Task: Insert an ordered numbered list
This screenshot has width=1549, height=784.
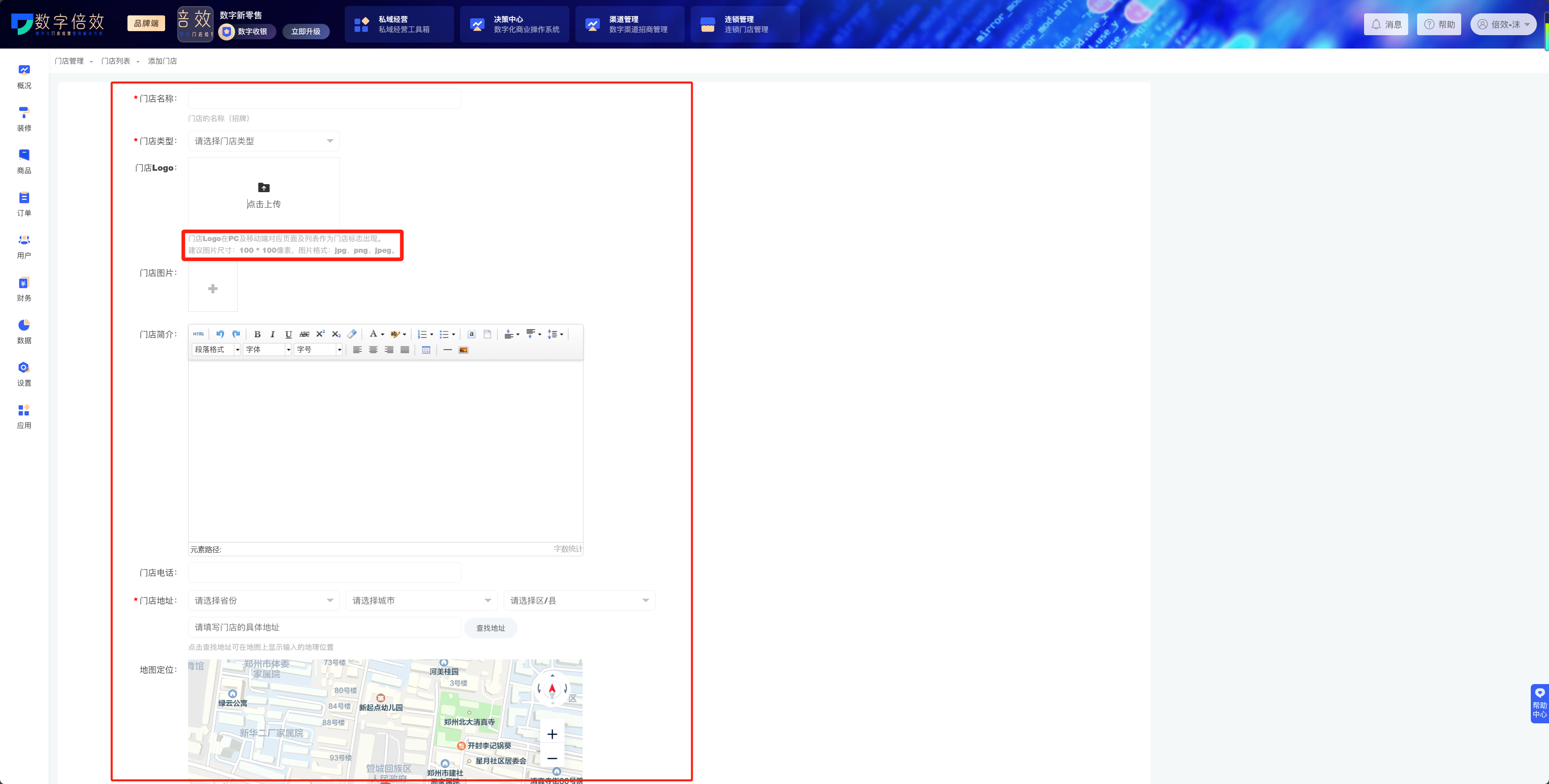Action: [x=423, y=334]
